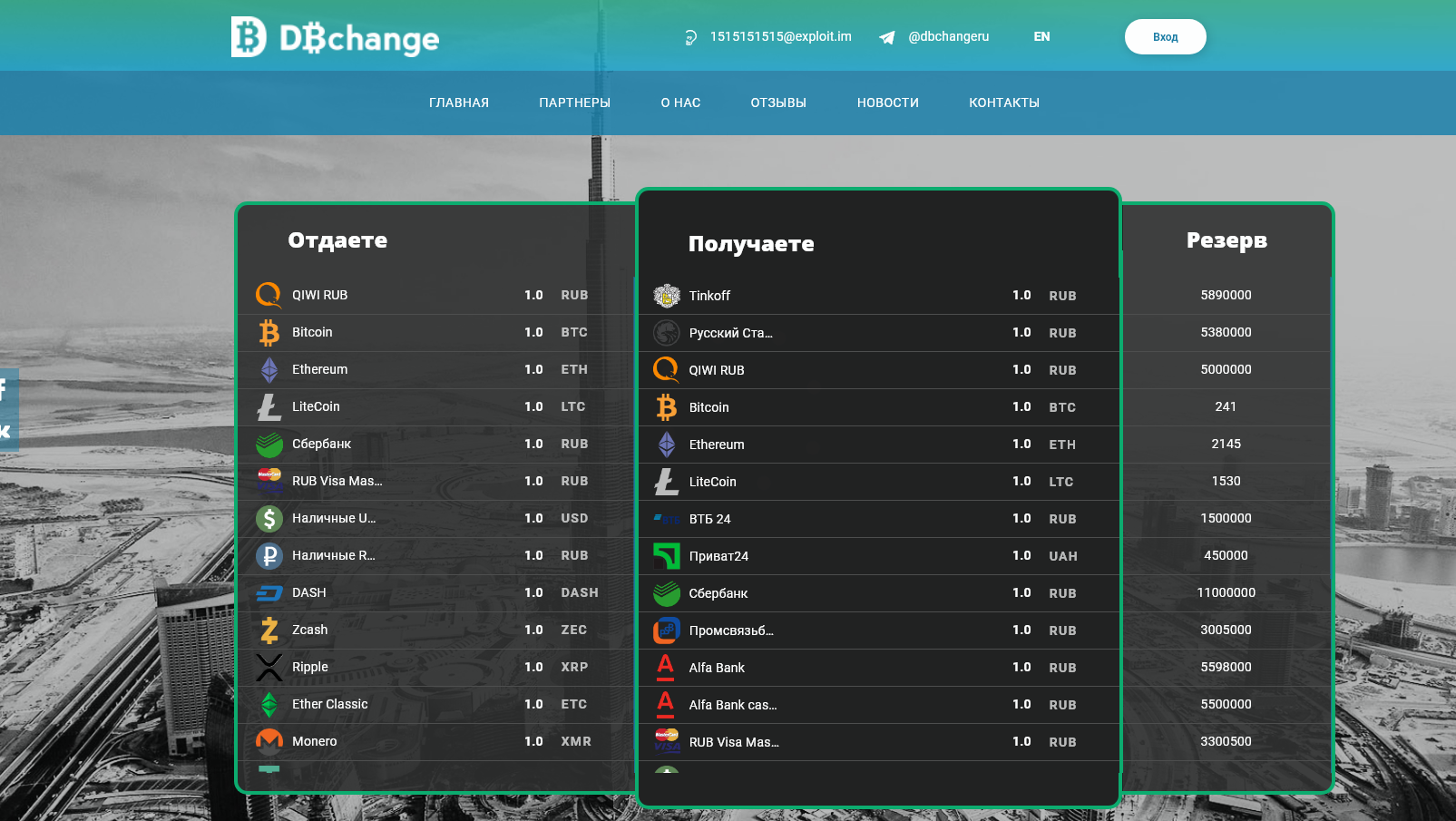Open the ГЛАВНАЯ menu item
The height and width of the screenshot is (821, 1456).
click(459, 103)
